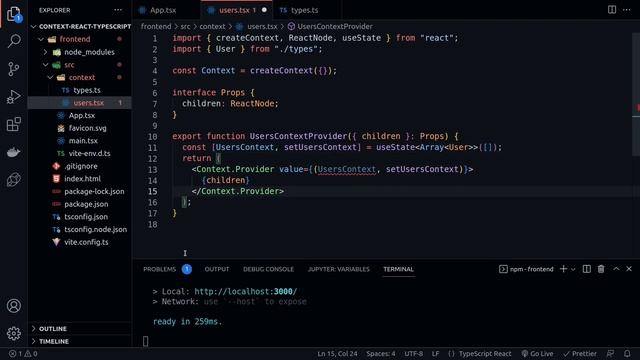
Task: Click UTF-8 encoding selector
Action: pos(413,353)
